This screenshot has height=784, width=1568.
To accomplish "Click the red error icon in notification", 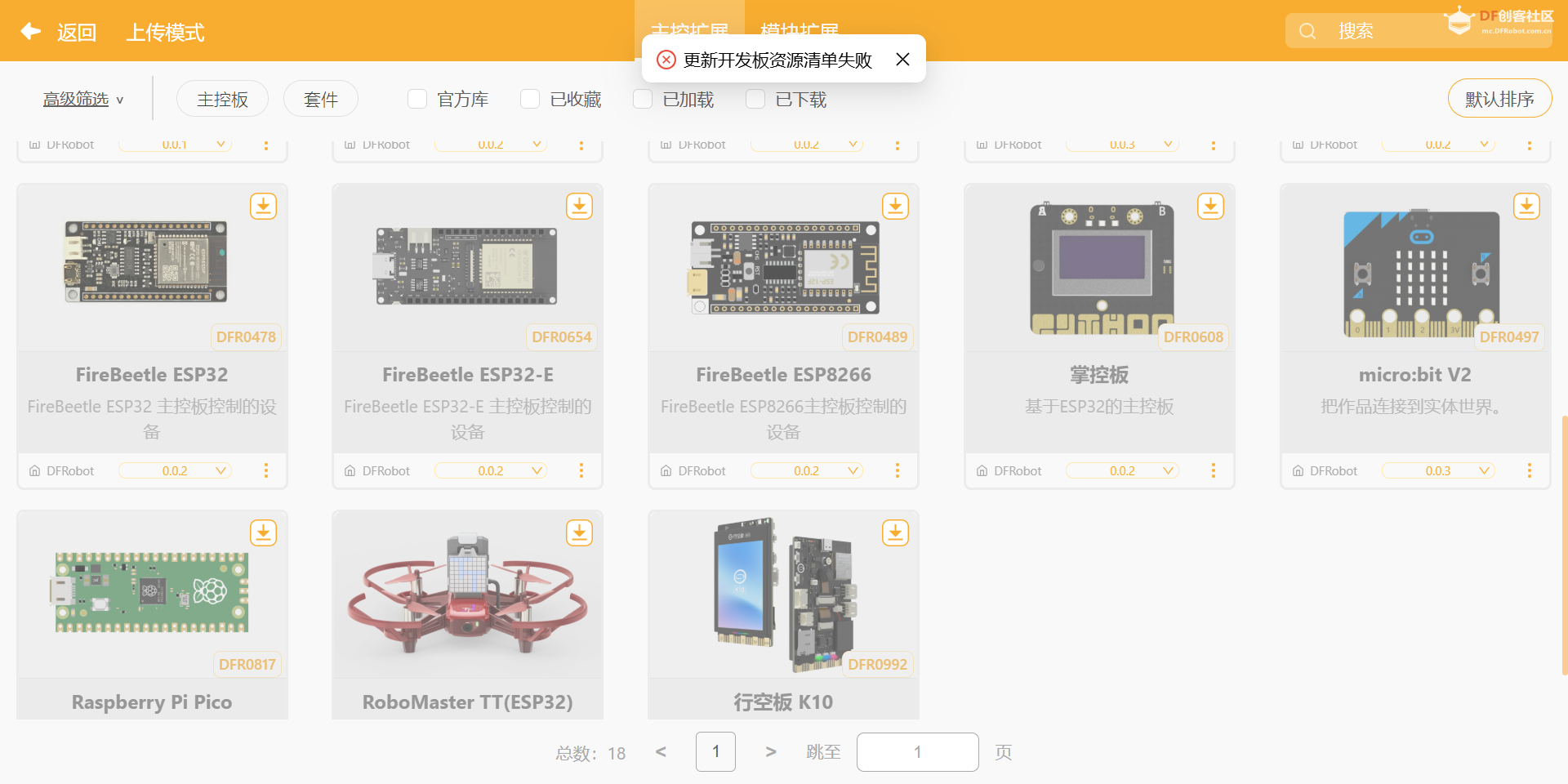I will coord(666,60).
